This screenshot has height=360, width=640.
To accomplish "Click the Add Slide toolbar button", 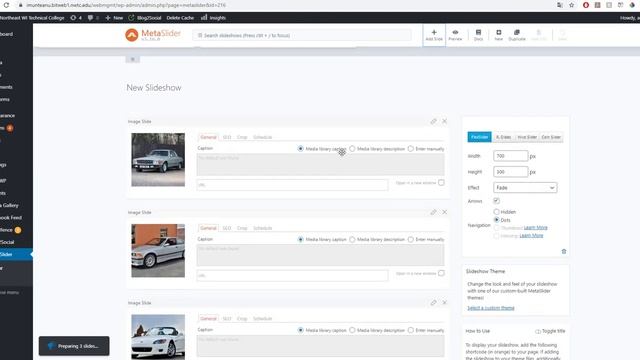I will tap(434, 35).
